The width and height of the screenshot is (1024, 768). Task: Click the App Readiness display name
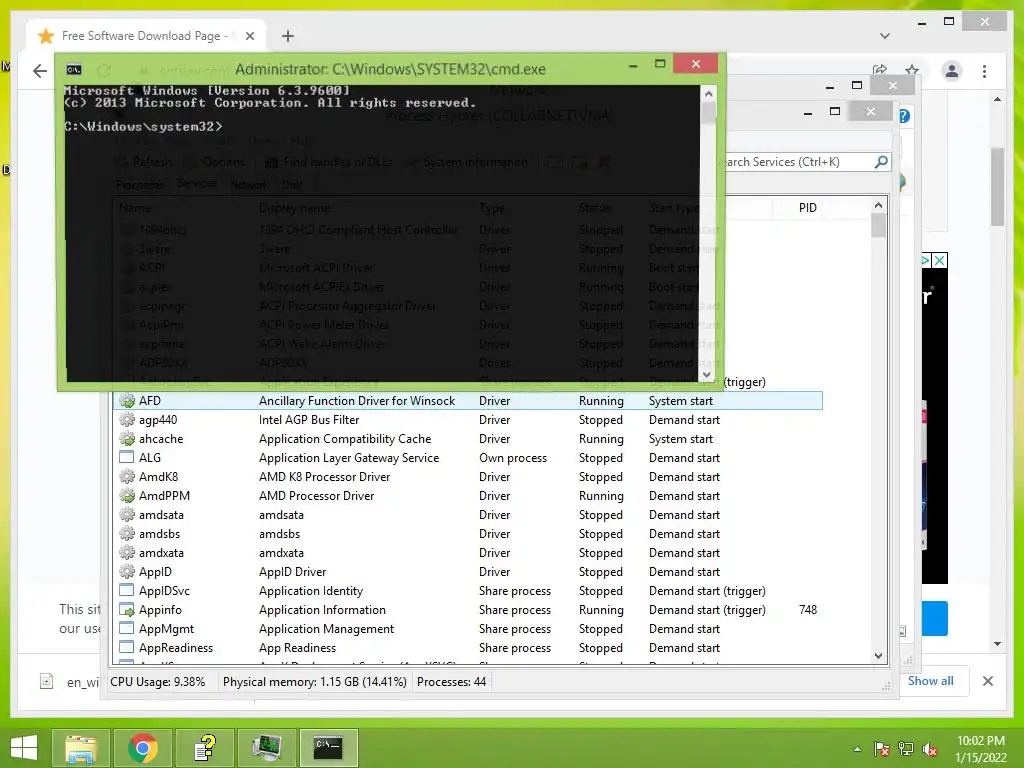[297, 648]
